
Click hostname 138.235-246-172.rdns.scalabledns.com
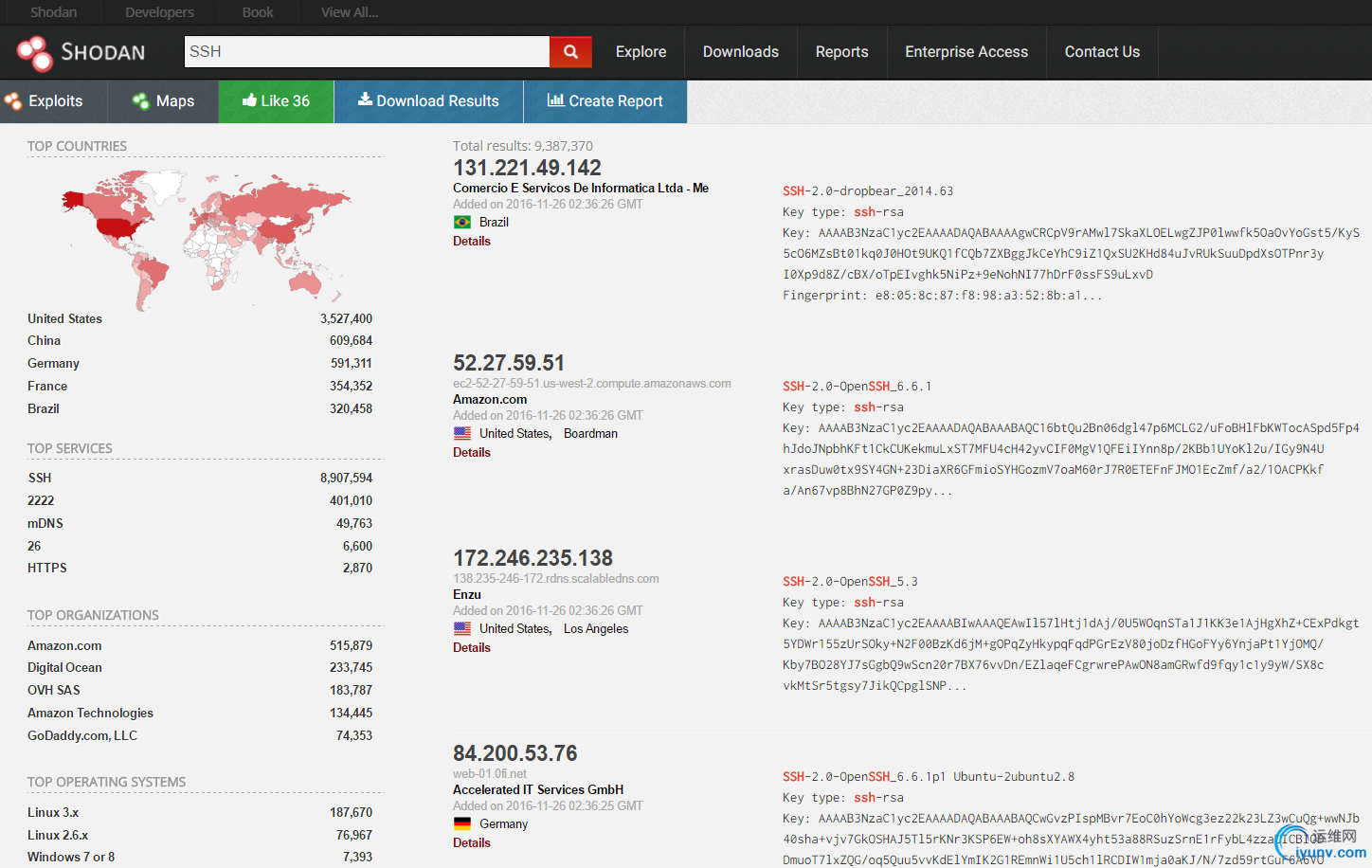coord(556,579)
